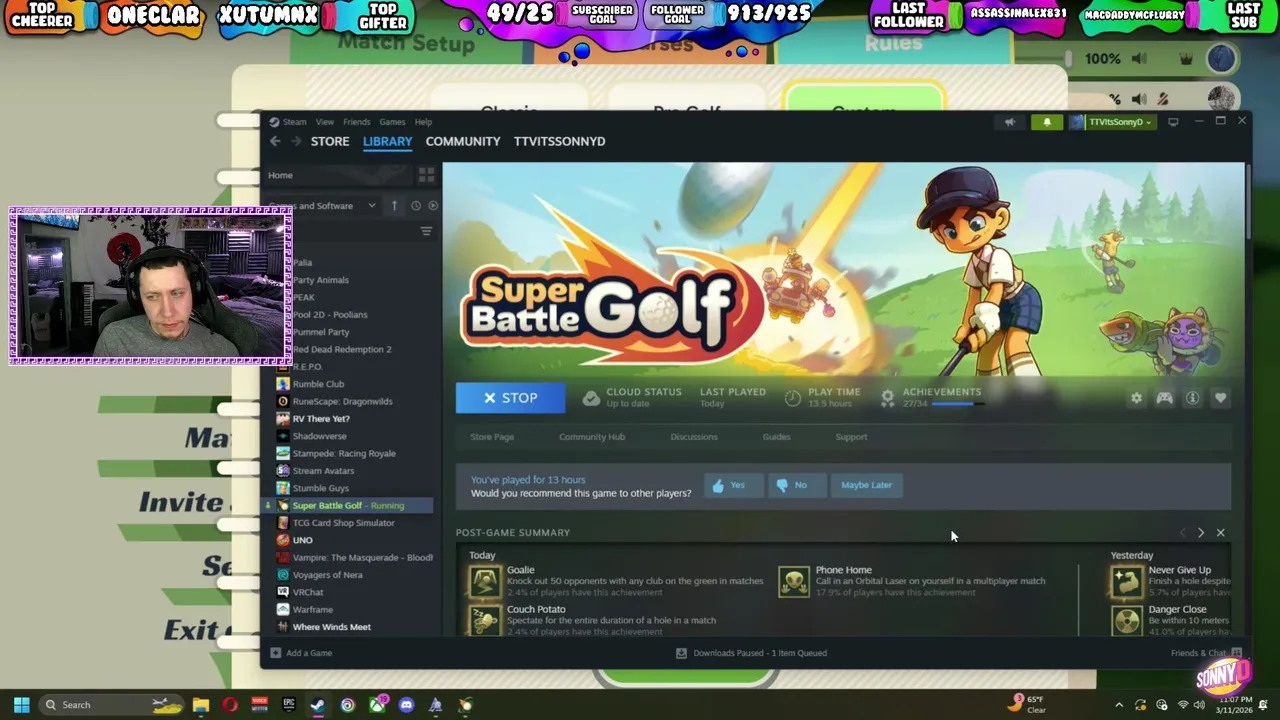Viewport: 1280px width, 720px height.
Task: Toggle Super Battle Golf as favorite
Action: [x=1220, y=398]
